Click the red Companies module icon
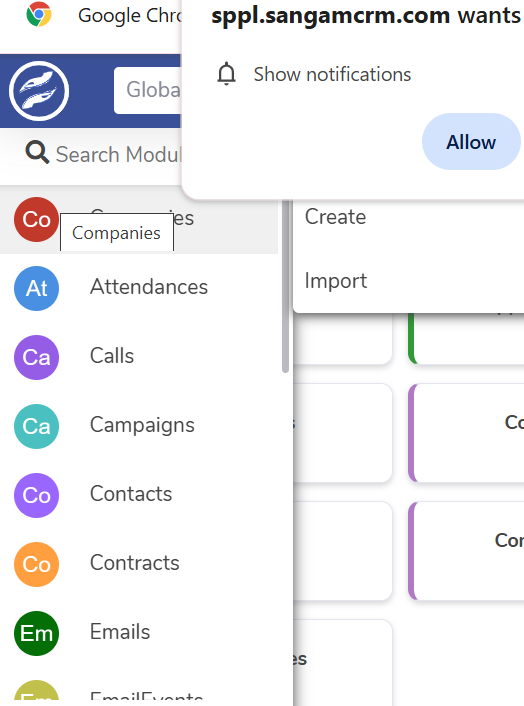 pyautogui.click(x=36, y=220)
